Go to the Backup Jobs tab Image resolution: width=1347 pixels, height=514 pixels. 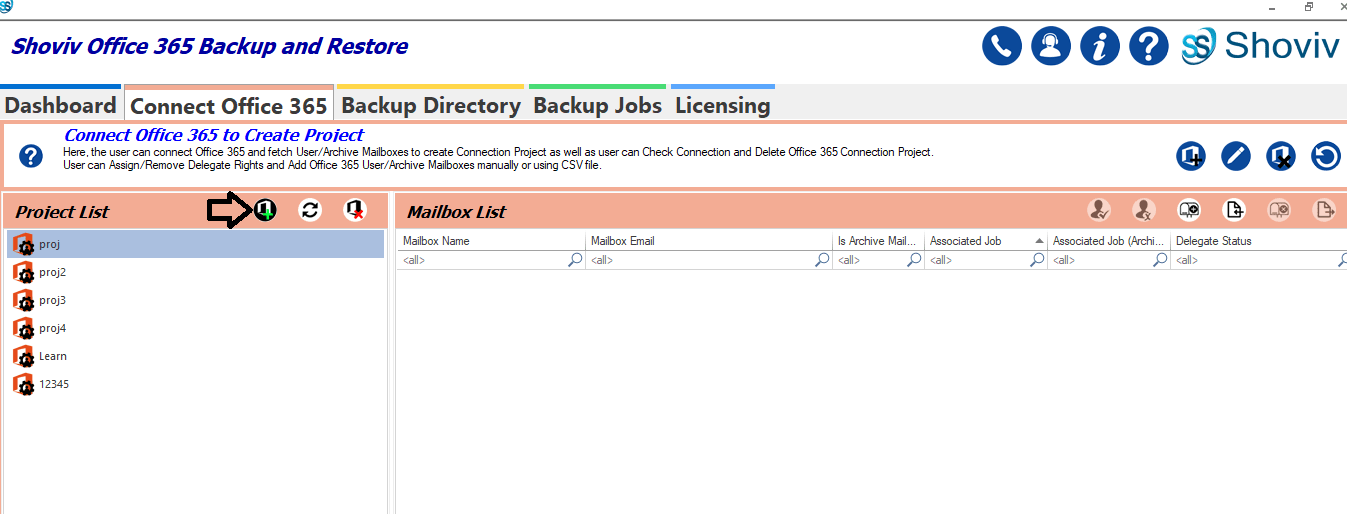coord(598,105)
